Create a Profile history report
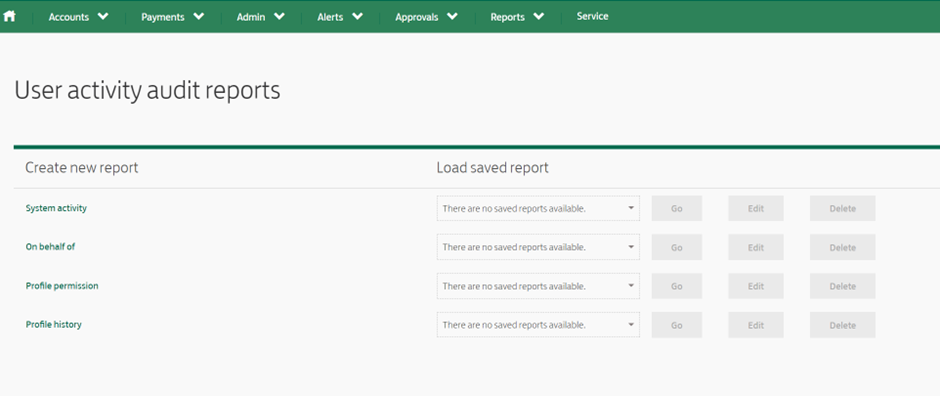This screenshot has width=940, height=396. (53, 324)
